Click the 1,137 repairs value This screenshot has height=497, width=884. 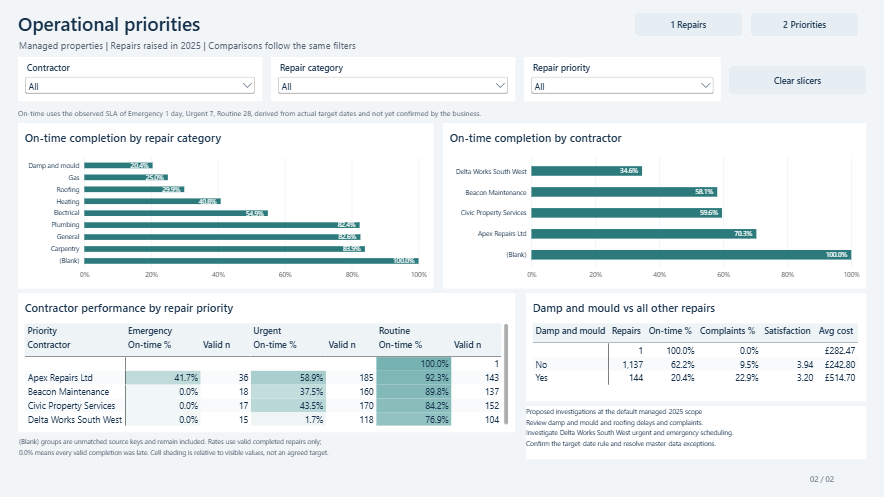pyautogui.click(x=633, y=365)
